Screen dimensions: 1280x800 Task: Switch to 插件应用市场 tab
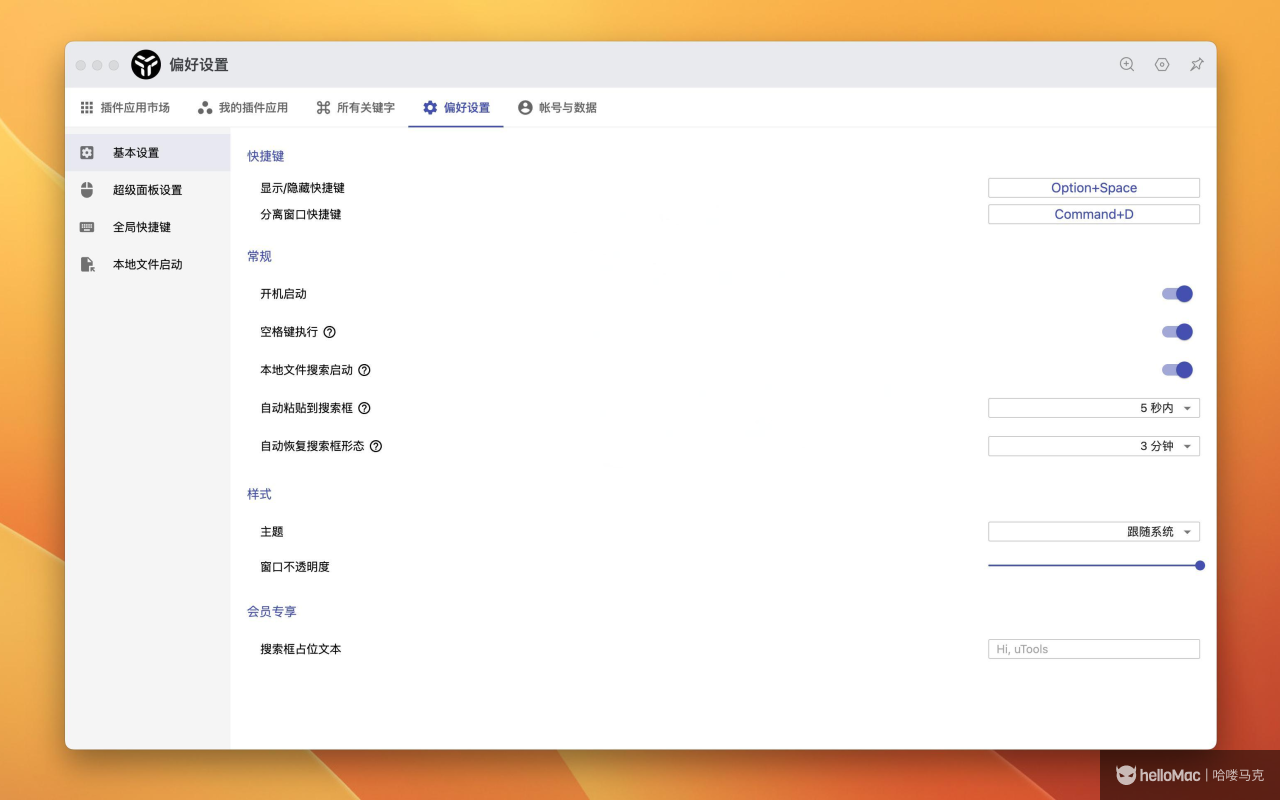pos(125,108)
